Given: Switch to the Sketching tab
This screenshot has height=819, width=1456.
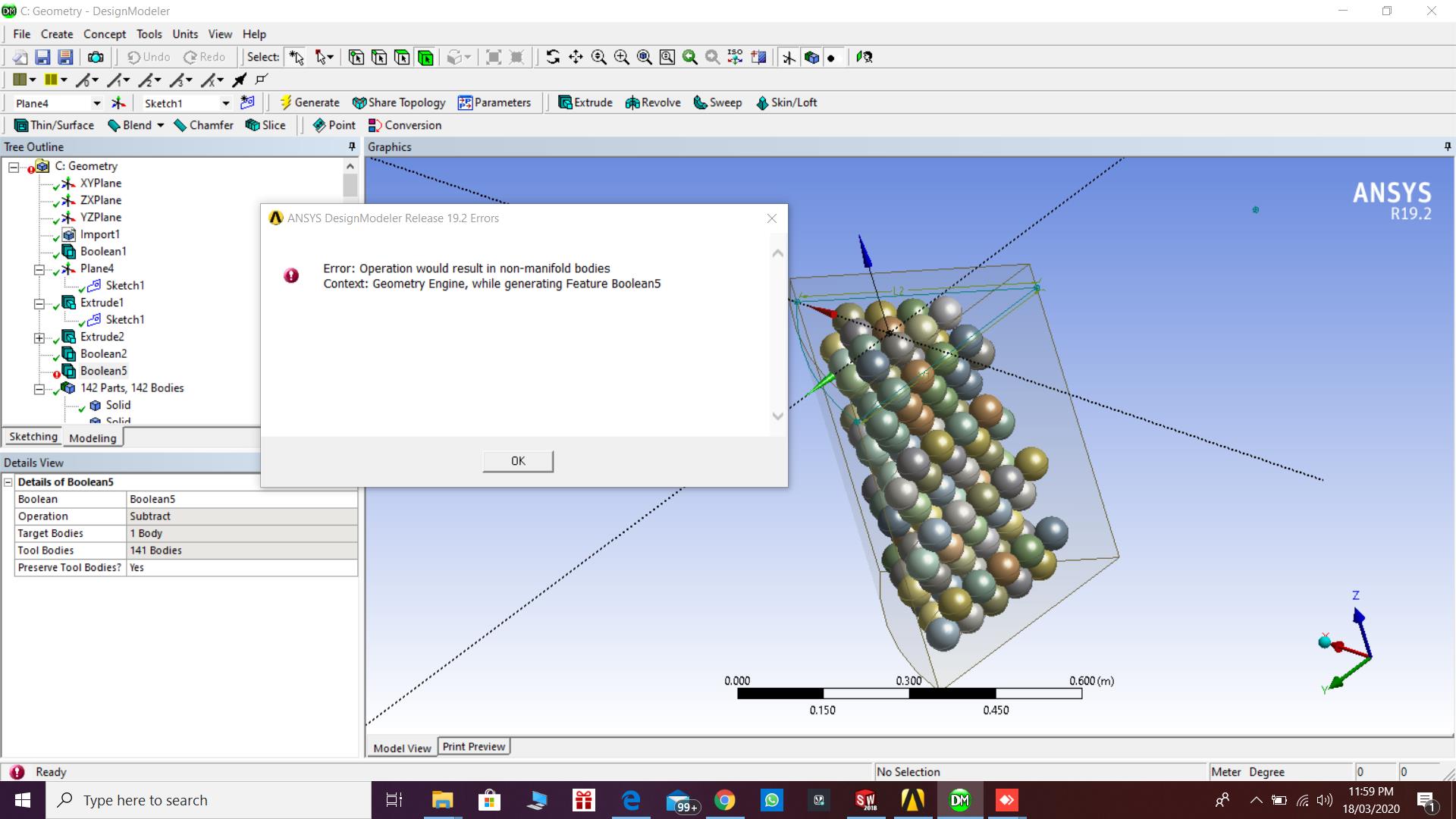Looking at the screenshot, I should (33, 437).
